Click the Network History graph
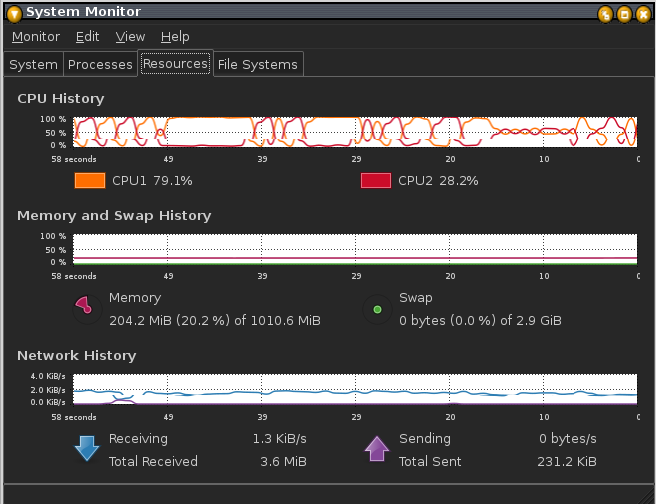This screenshot has height=504, width=656. [355, 389]
